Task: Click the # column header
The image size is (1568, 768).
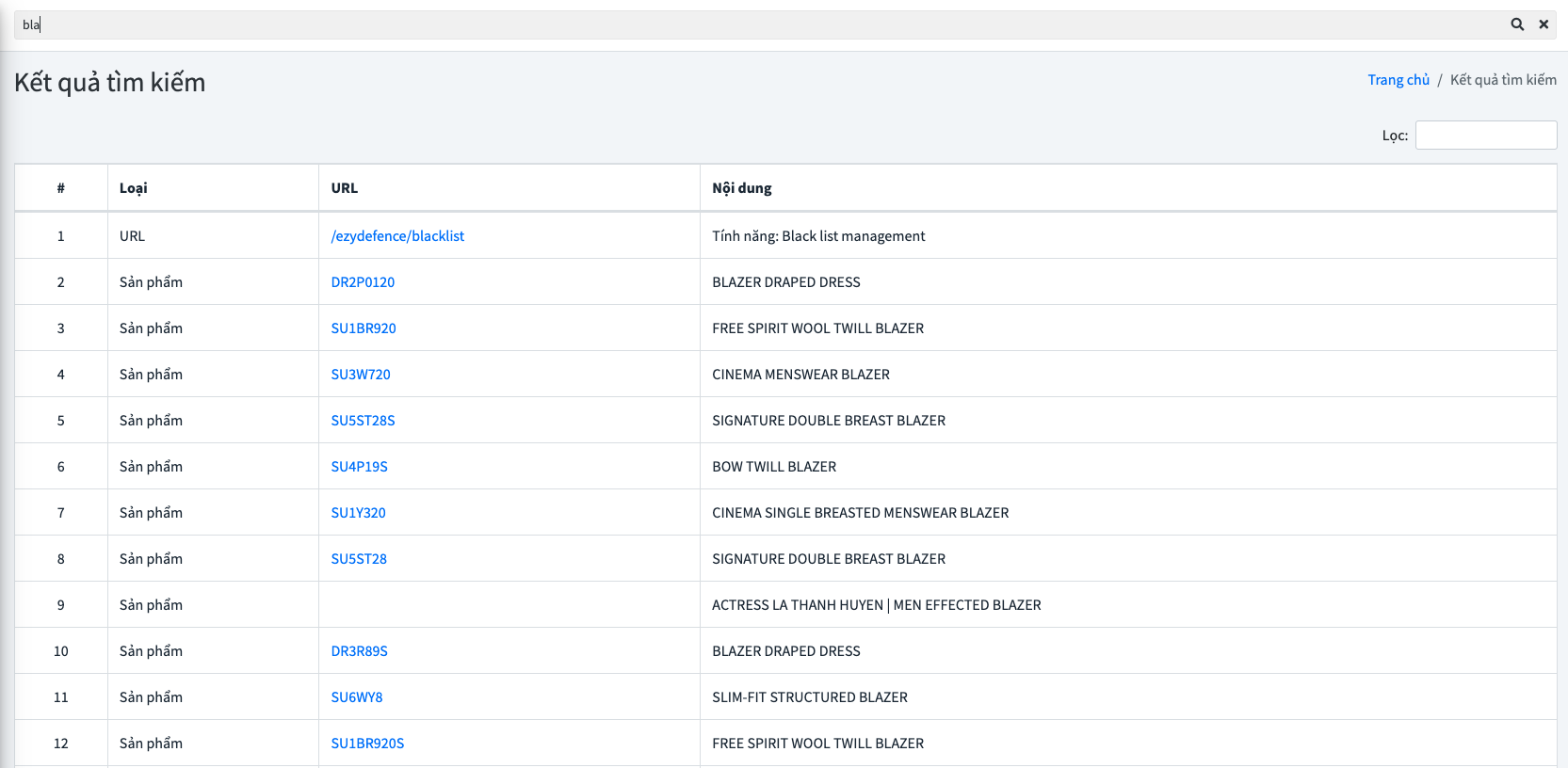Action: click(61, 188)
